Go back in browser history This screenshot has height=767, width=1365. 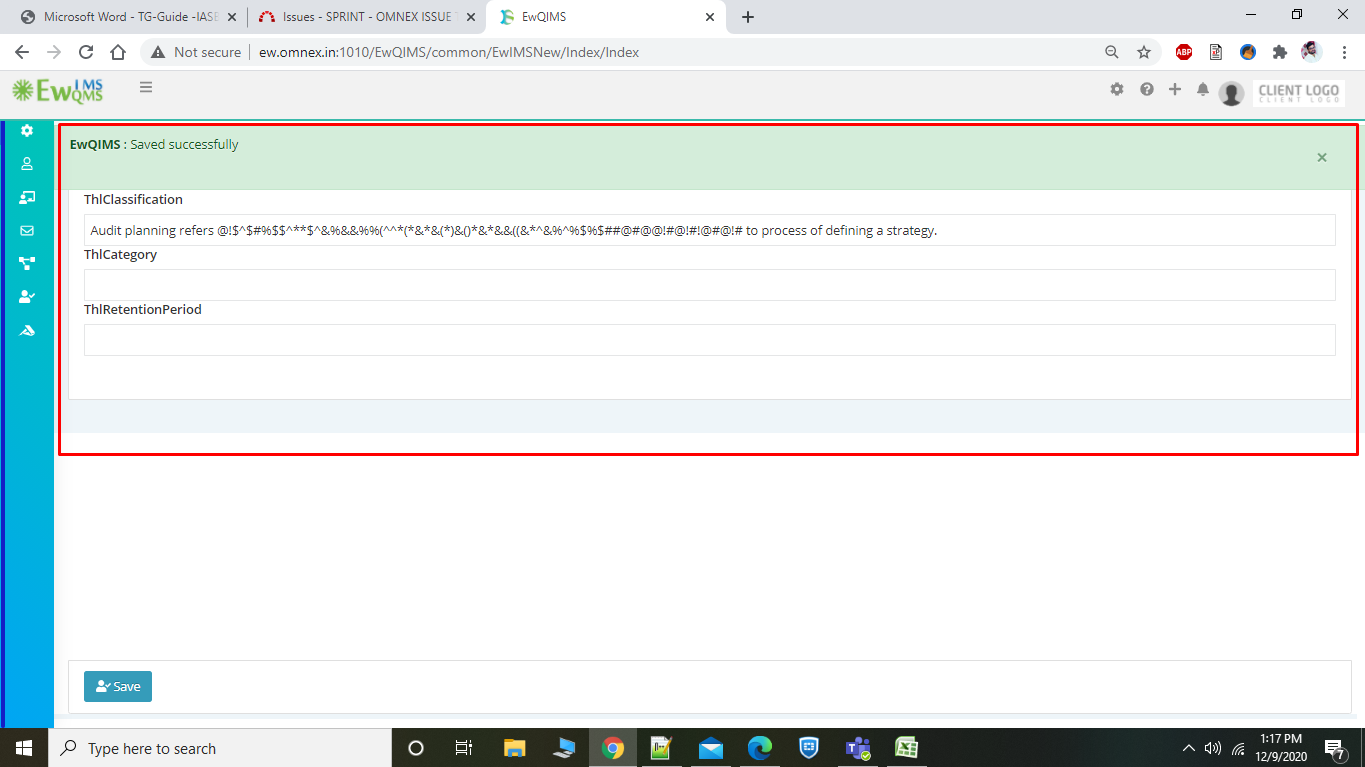coord(23,52)
